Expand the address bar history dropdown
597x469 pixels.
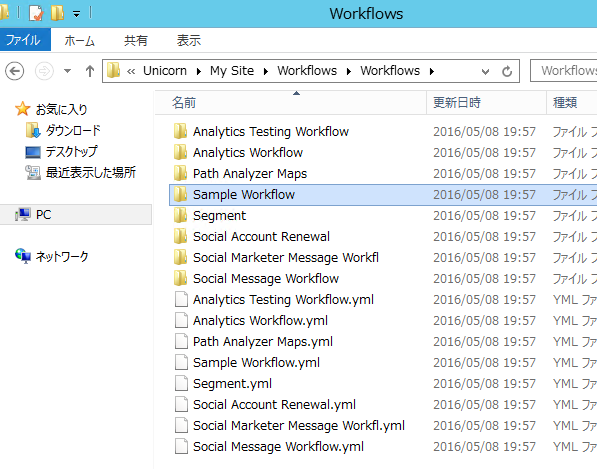485,71
